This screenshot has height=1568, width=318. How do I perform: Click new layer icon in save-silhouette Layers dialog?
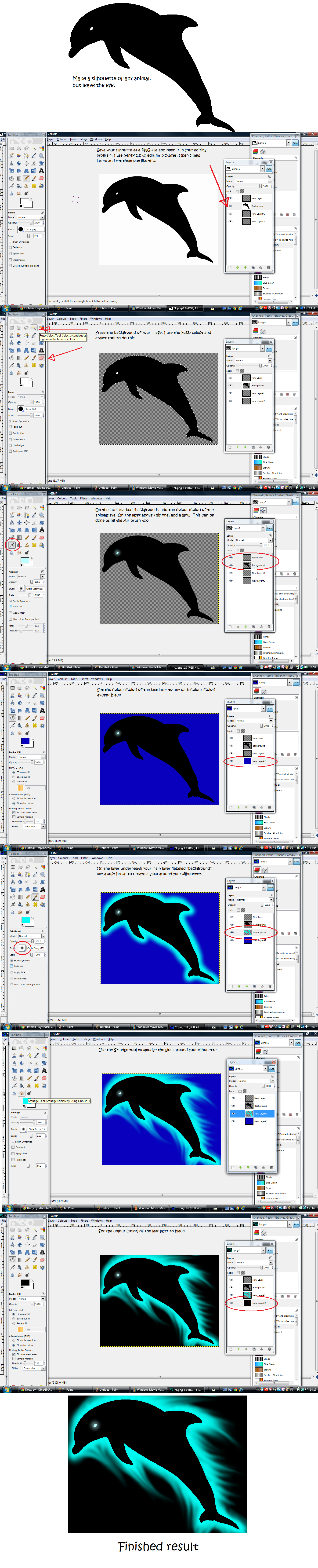pyautogui.click(x=230, y=267)
